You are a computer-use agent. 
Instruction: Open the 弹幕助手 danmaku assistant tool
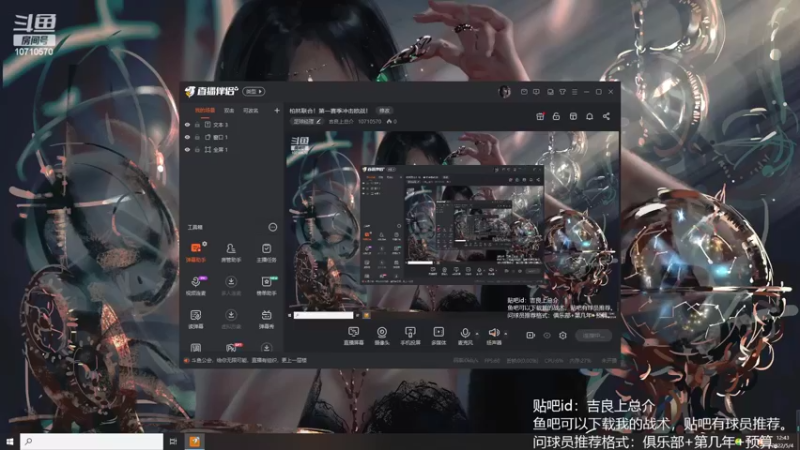[196, 252]
